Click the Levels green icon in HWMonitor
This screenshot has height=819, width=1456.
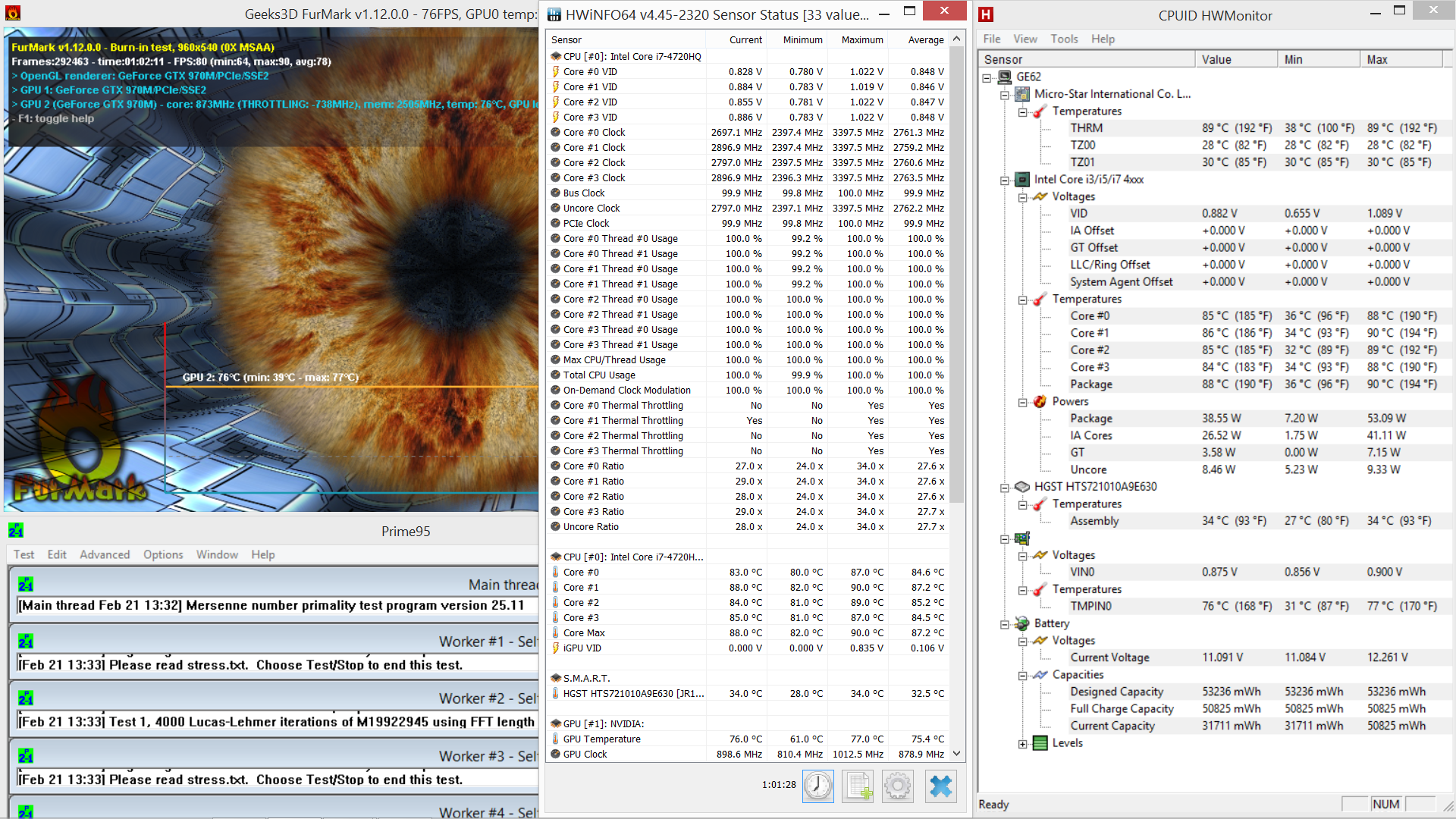[x=1040, y=743]
